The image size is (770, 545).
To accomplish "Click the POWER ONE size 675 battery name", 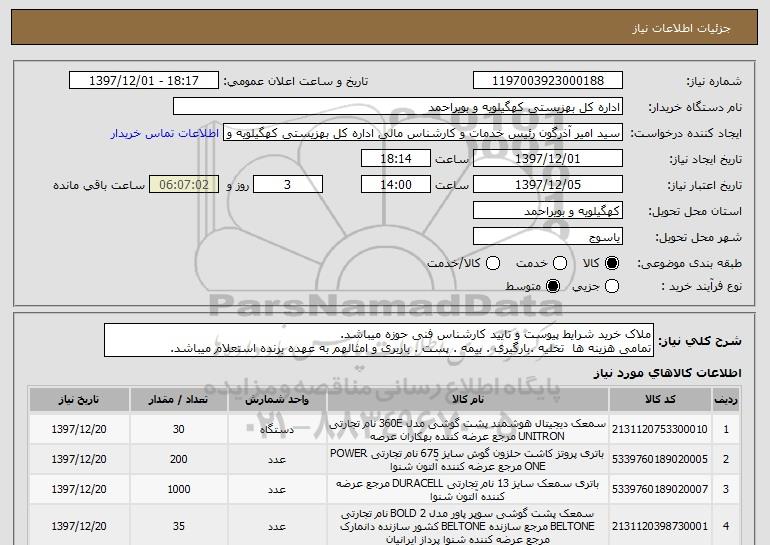I will 468,460.
